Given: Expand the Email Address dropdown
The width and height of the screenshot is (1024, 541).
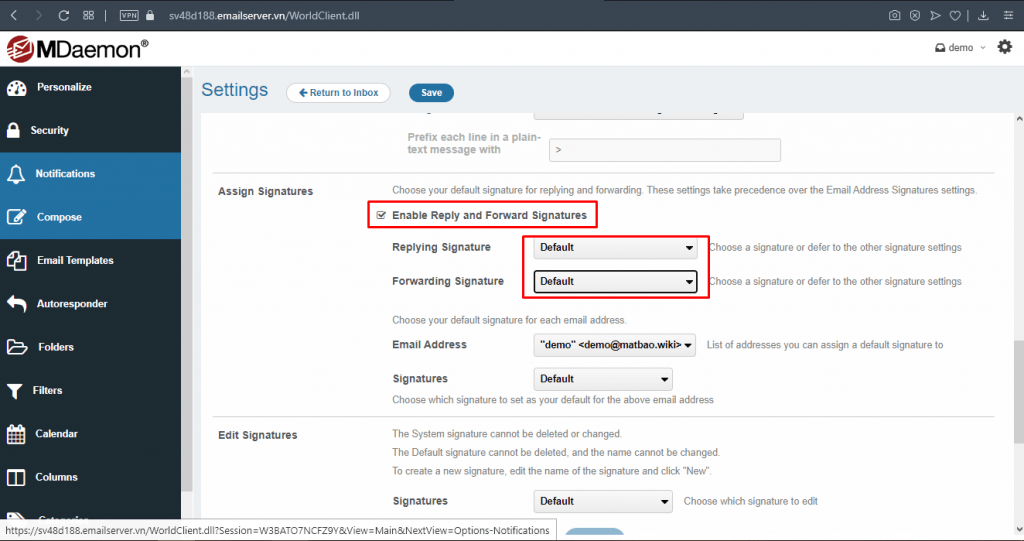Looking at the screenshot, I should click(614, 345).
